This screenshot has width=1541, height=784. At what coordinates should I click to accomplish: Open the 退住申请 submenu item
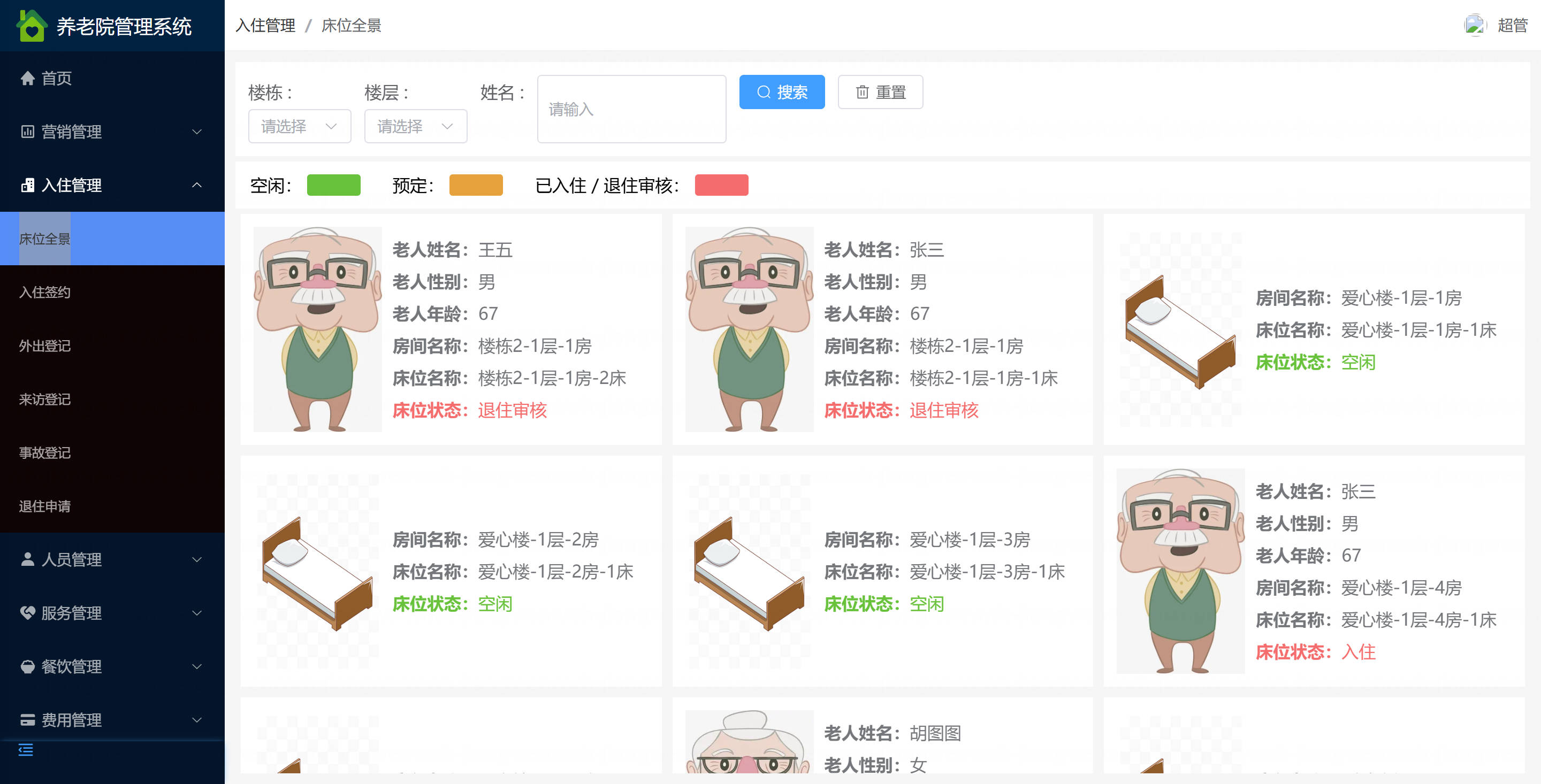point(112,506)
